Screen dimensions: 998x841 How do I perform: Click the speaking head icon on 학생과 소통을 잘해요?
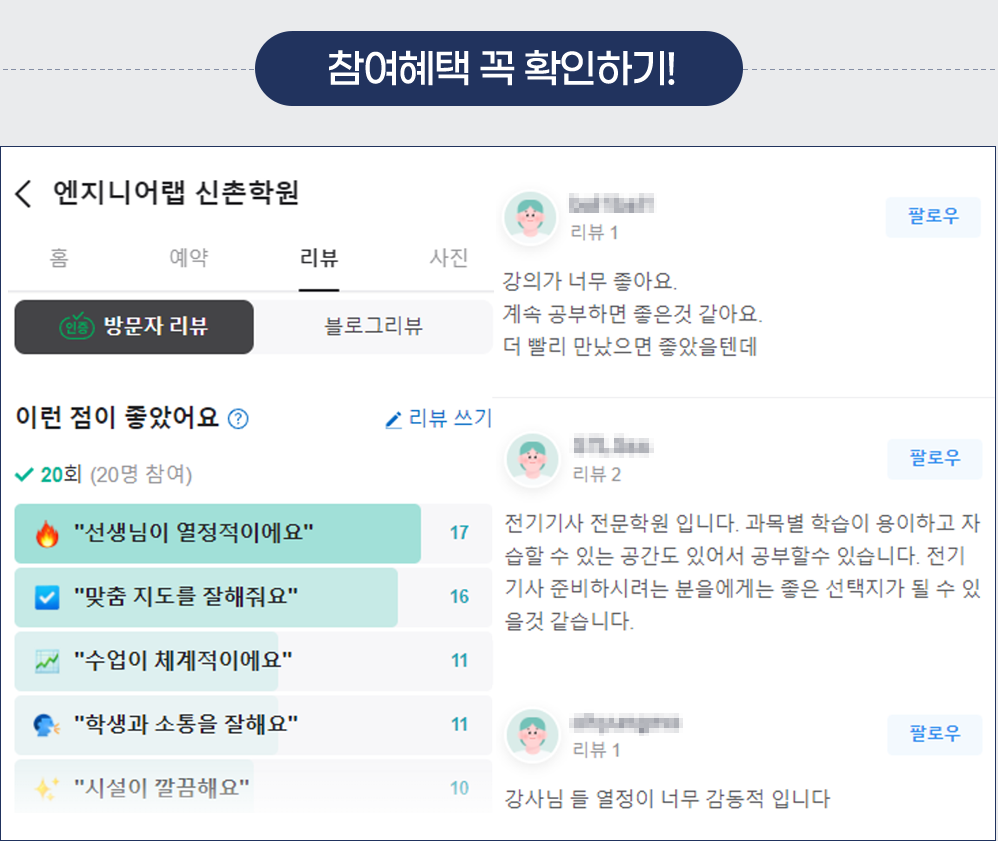click(47, 725)
